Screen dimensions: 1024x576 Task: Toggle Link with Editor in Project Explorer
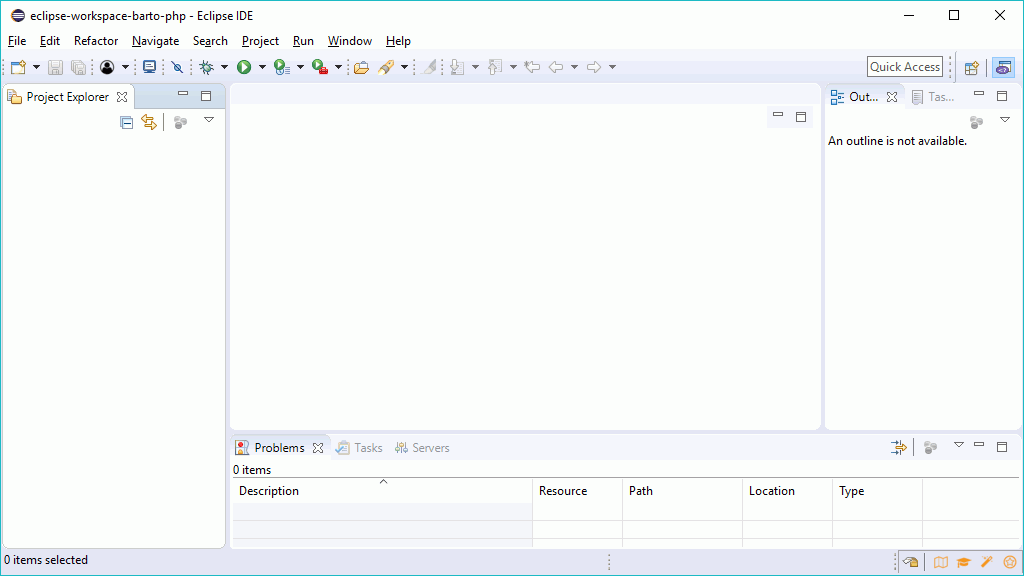tap(150, 122)
